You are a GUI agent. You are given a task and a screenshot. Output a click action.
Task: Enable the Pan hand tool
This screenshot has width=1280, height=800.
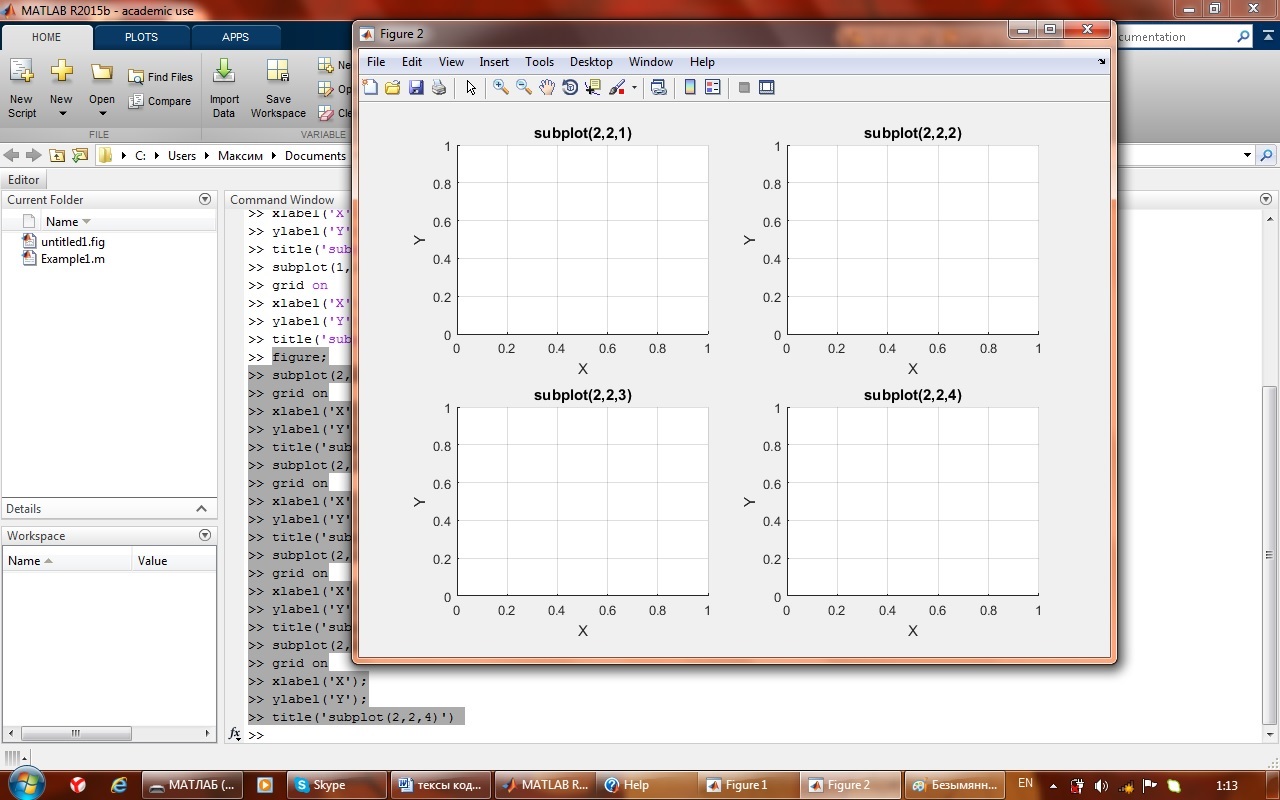[x=547, y=88]
